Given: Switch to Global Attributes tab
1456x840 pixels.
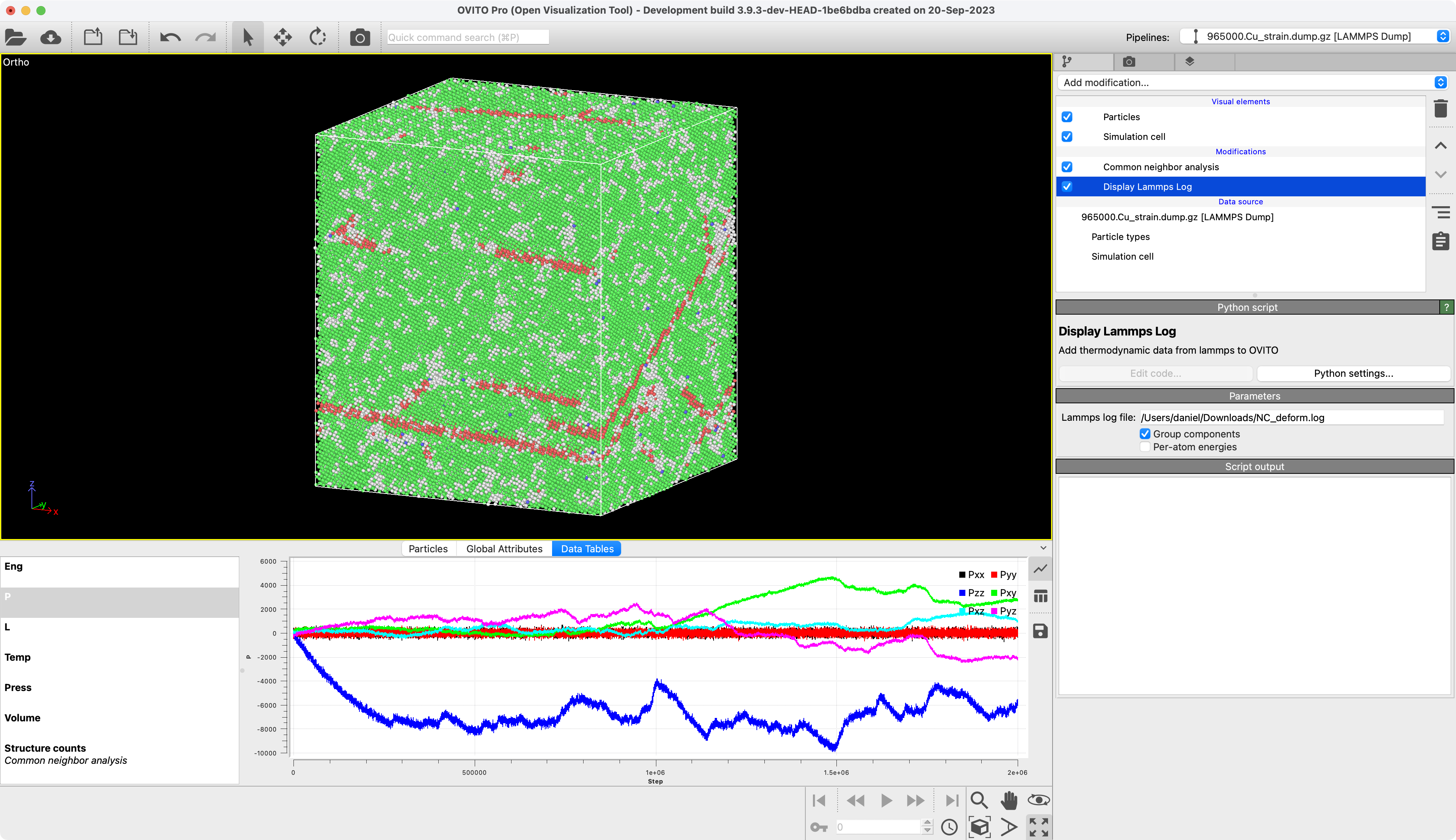Looking at the screenshot, I should pyautogui.click(x=504, y=549).
